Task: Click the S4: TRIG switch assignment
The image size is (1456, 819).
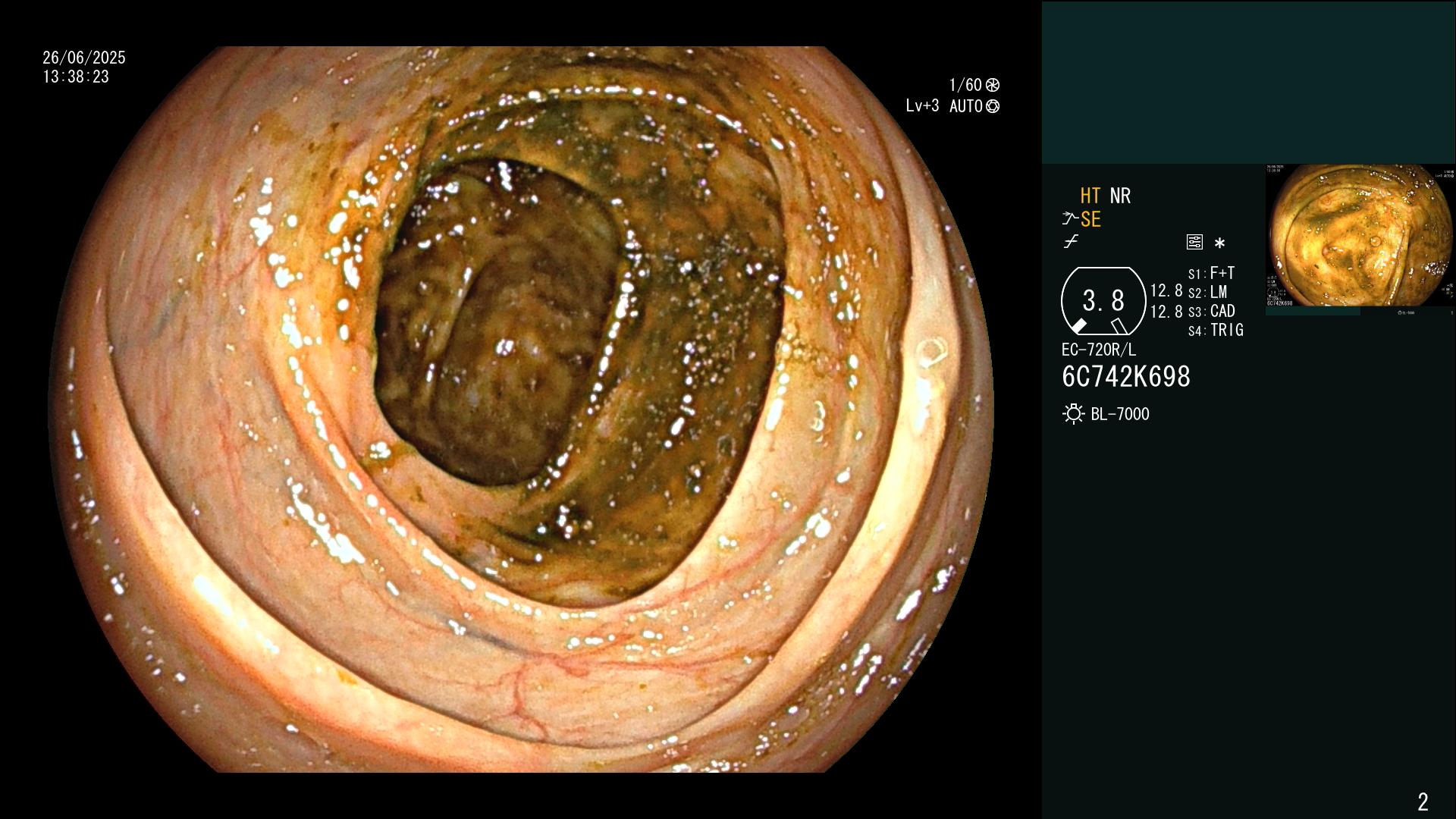Action: point(1216,330)
